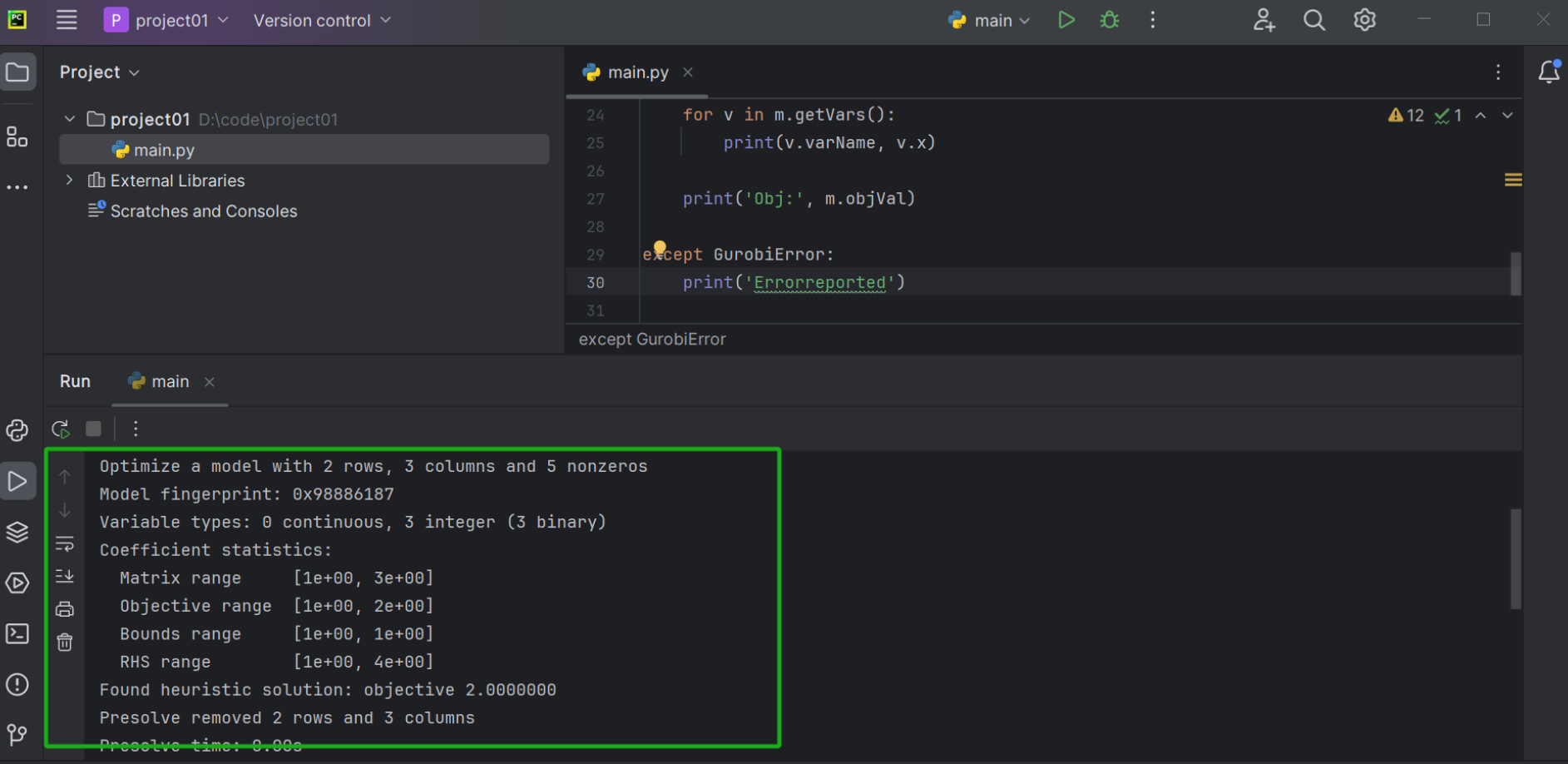Toggle the Run tool window icon
Image resolution: width=1568 pixels, height=764 pixels.
[x=17, y=481]
